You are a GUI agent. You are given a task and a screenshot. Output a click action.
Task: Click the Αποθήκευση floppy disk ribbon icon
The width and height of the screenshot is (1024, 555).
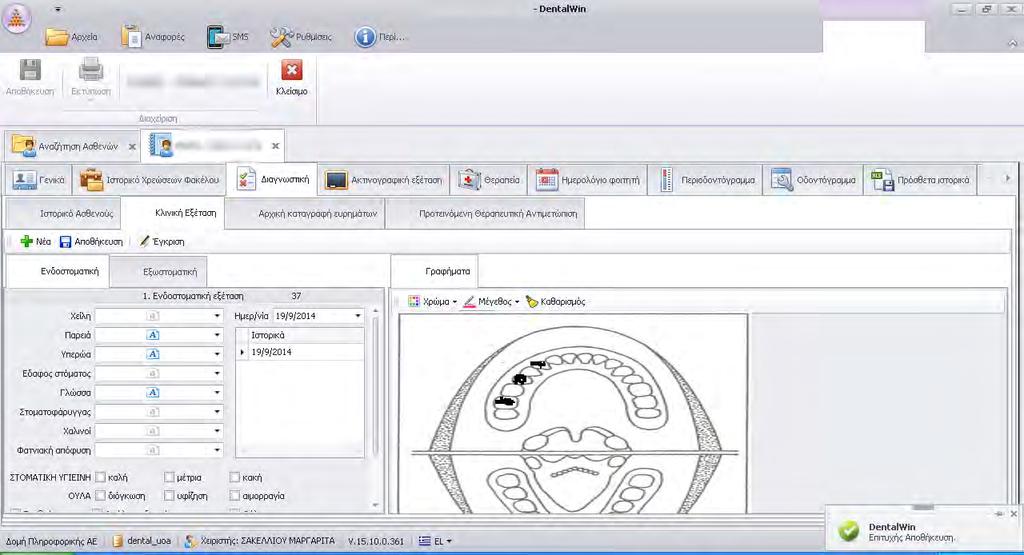[x=30, y=70]
